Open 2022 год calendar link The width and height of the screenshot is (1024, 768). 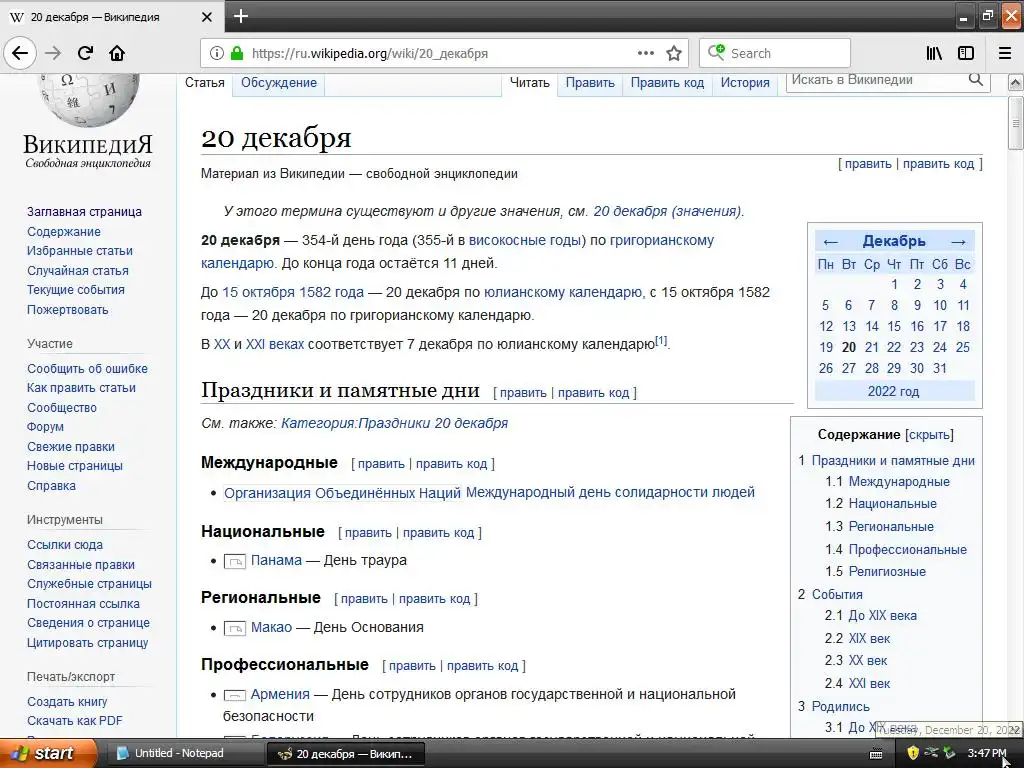click(893, 392)
